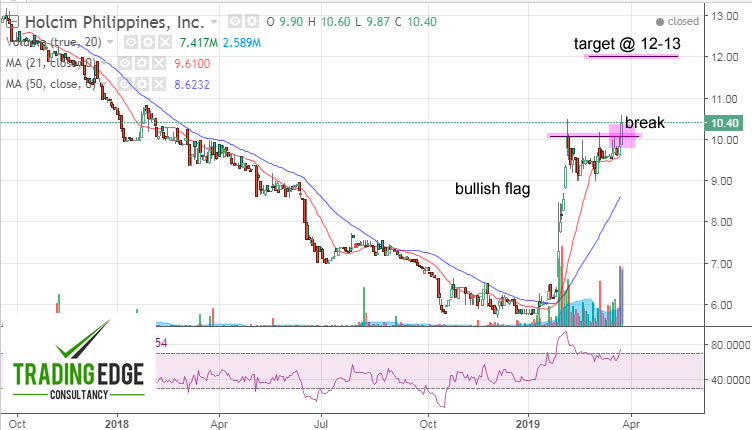Remove the Volume indicator using its X icon
The height and width of the screenshot is (430, 752).
pyautogui.click(x=165, y=43)
